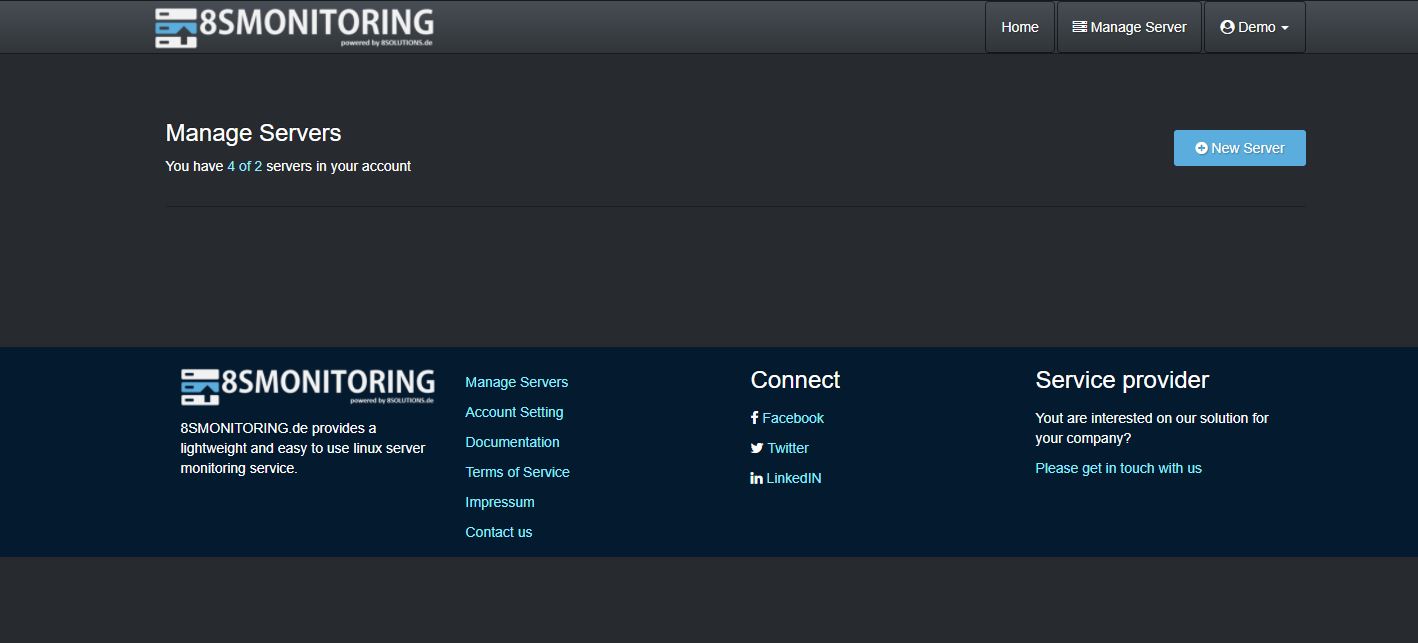Click the '4 of 2' server count

(x=244, y=166)
